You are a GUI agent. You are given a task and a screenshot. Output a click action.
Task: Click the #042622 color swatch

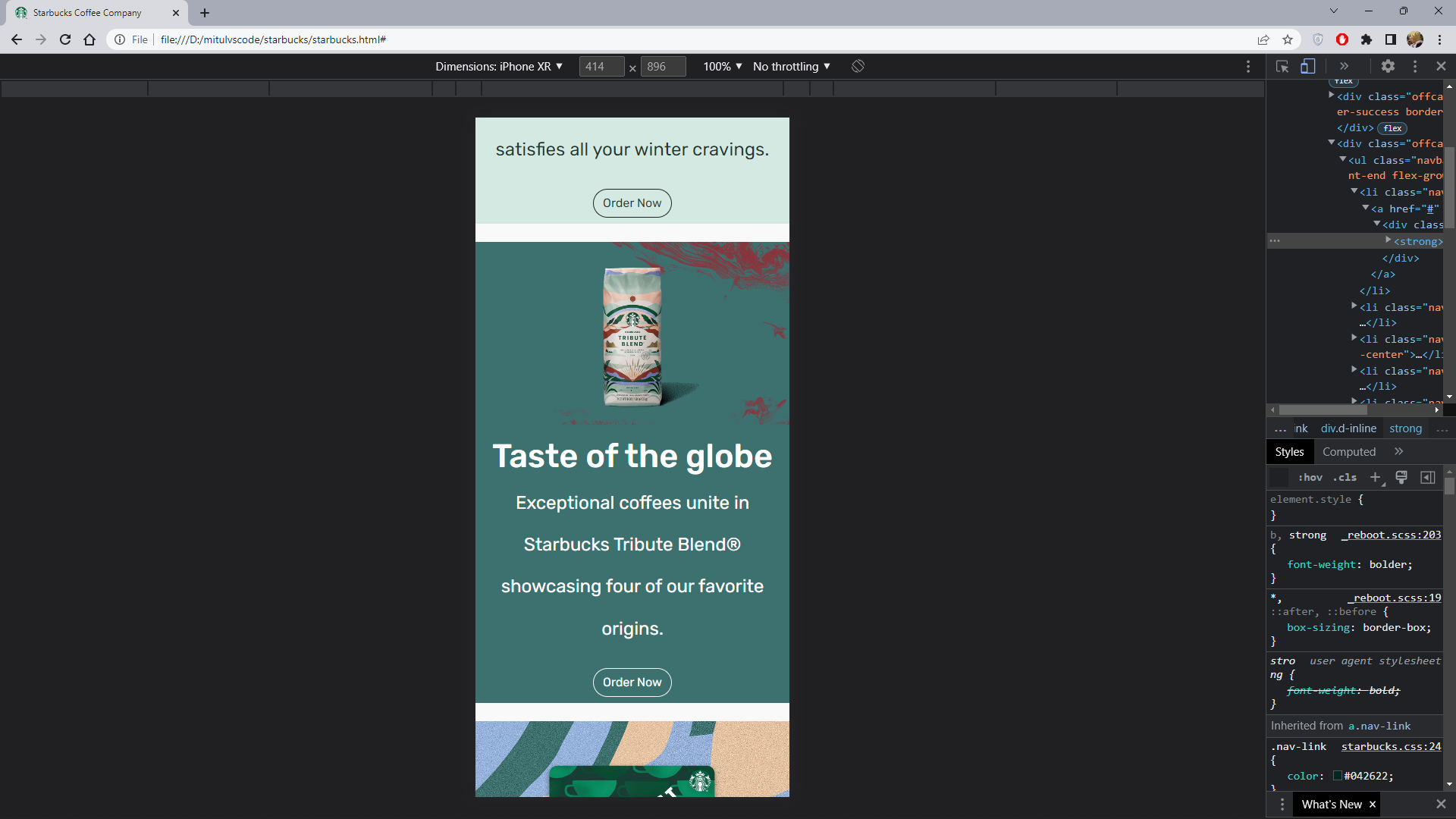click(x=1338, y=776)
